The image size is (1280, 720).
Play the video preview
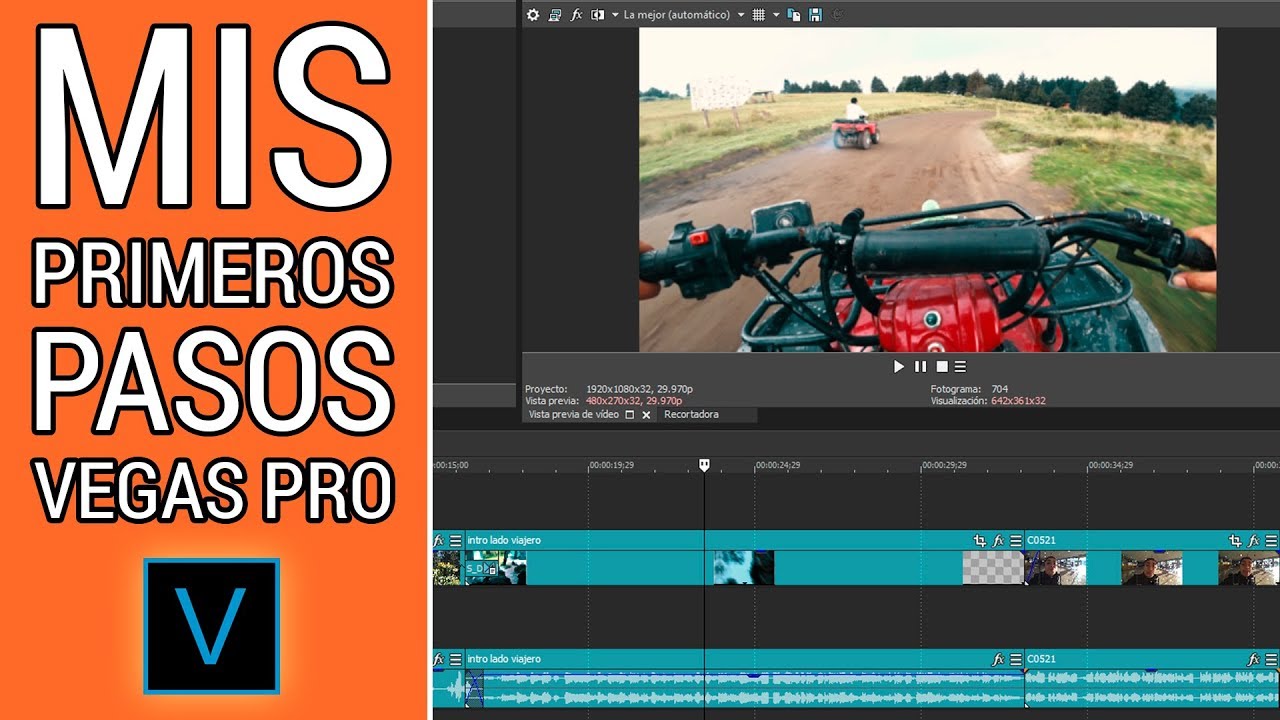(x=899, y=367)
